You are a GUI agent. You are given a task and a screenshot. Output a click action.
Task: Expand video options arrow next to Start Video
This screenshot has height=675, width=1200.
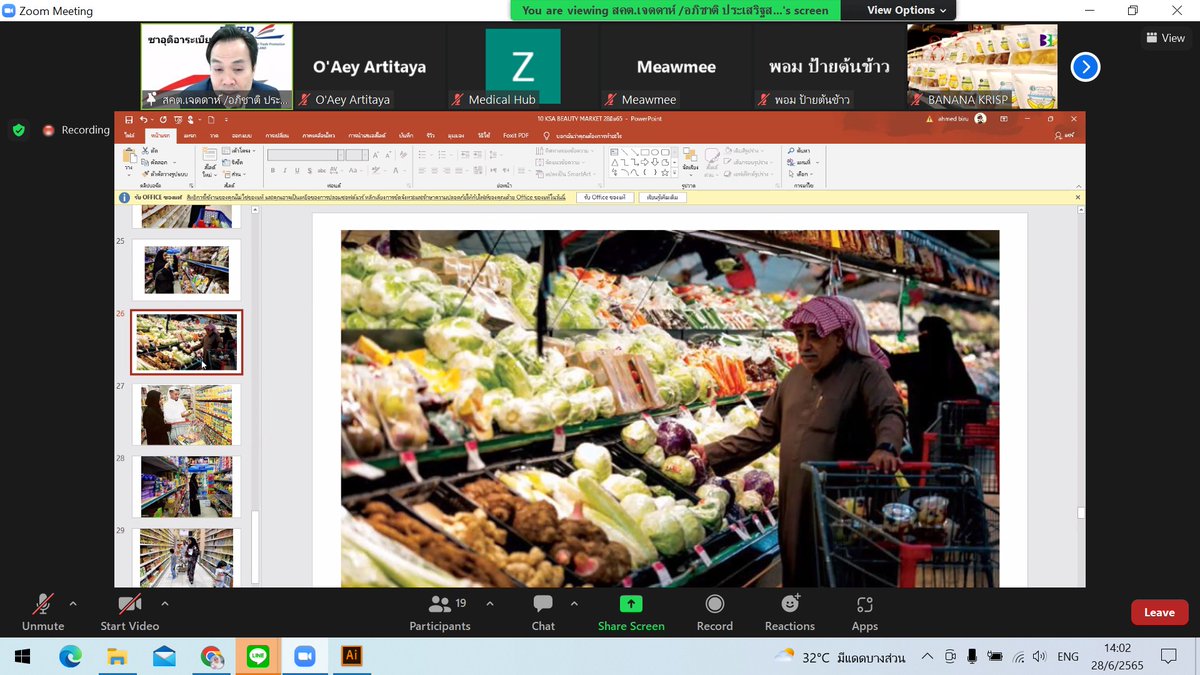(165, 603)
